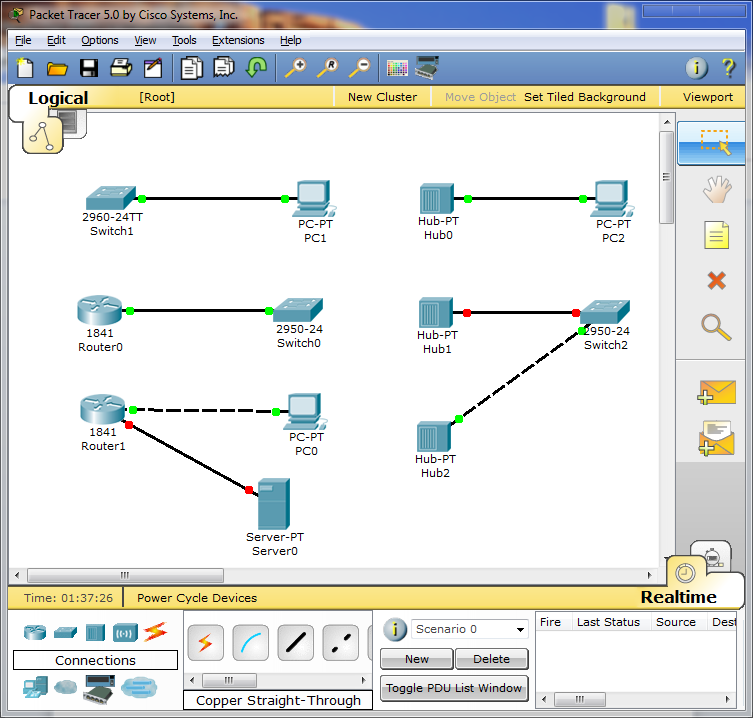The width and height of the screenshot is (753, 718).
Task: Open the Edit menu
Action: (56, 40)
